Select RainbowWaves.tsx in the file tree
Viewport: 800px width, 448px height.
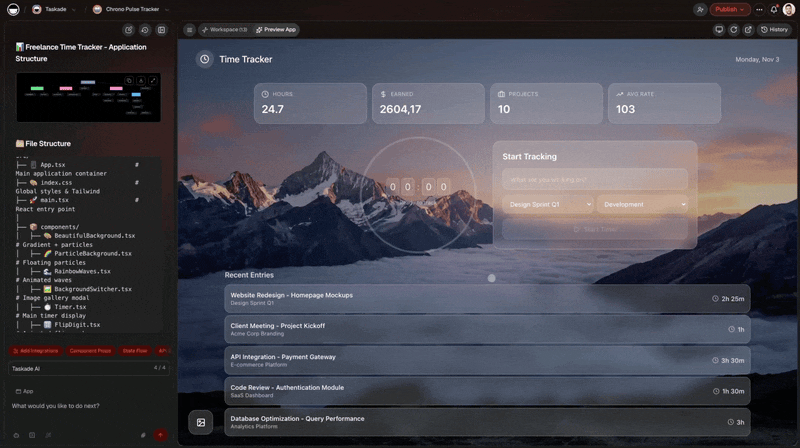tap(77, 271)
